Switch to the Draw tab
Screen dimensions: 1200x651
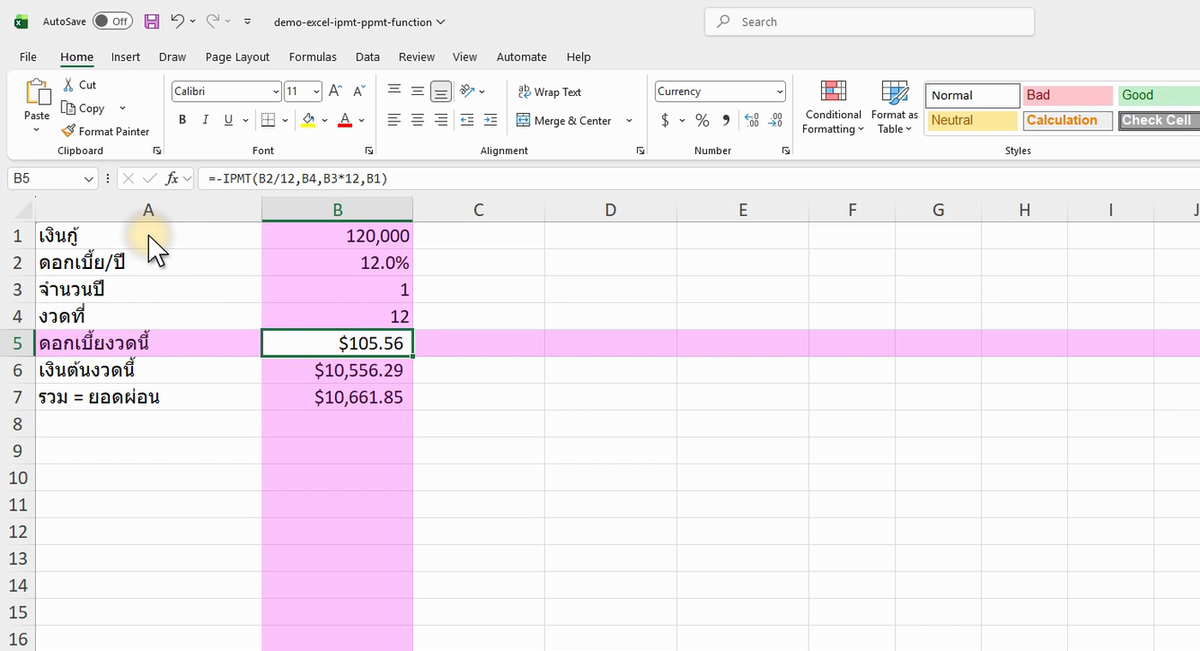[172, 57]
